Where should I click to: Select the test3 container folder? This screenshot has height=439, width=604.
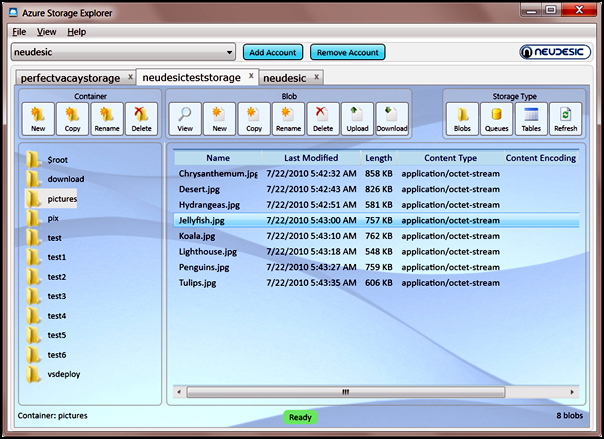pyautogui.click(x=46, y=296)
